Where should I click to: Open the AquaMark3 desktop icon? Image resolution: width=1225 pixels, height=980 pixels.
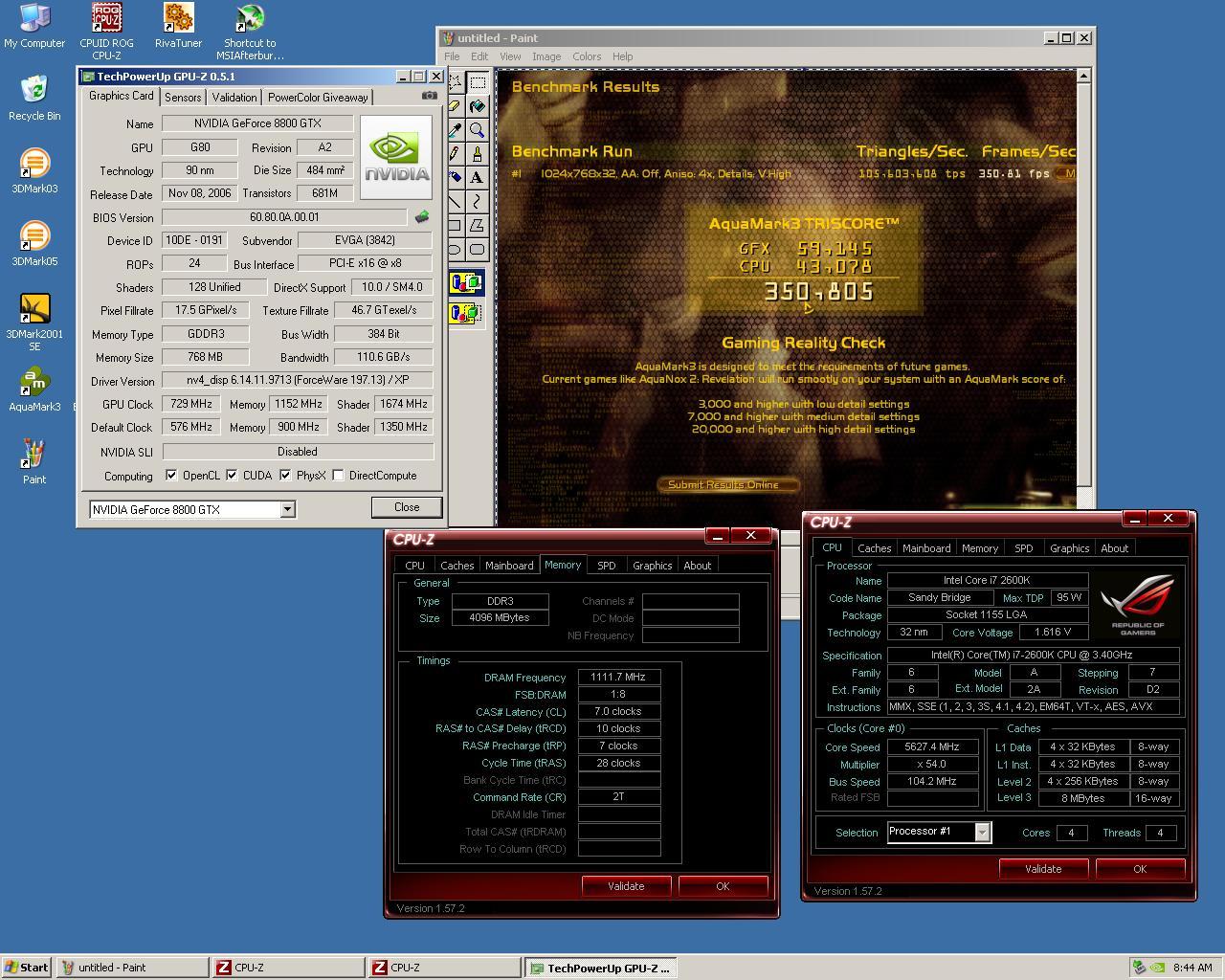point(34,390)
